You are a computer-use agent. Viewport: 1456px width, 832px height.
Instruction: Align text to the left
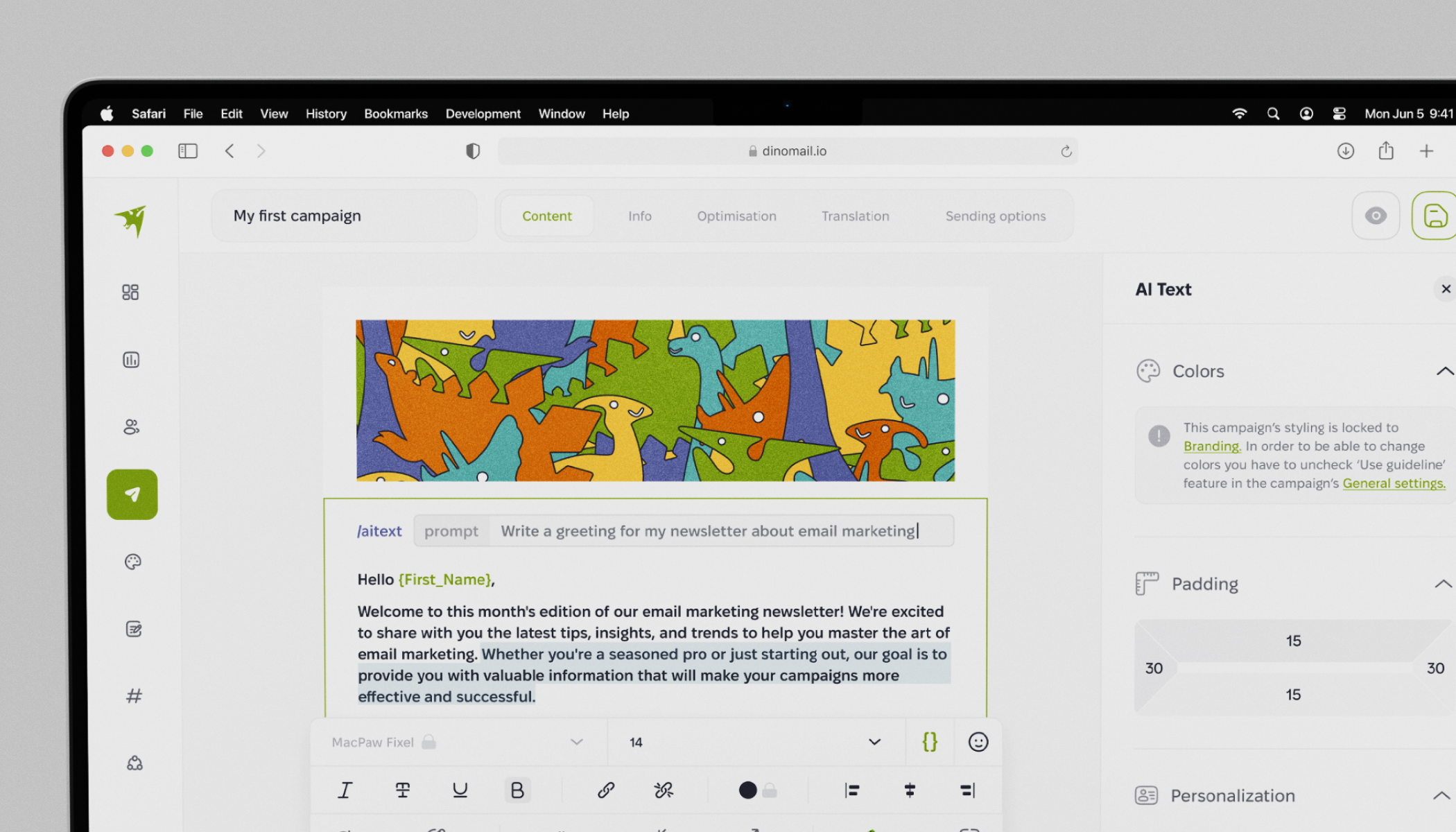pyautogui.click(x=852, y=790)
